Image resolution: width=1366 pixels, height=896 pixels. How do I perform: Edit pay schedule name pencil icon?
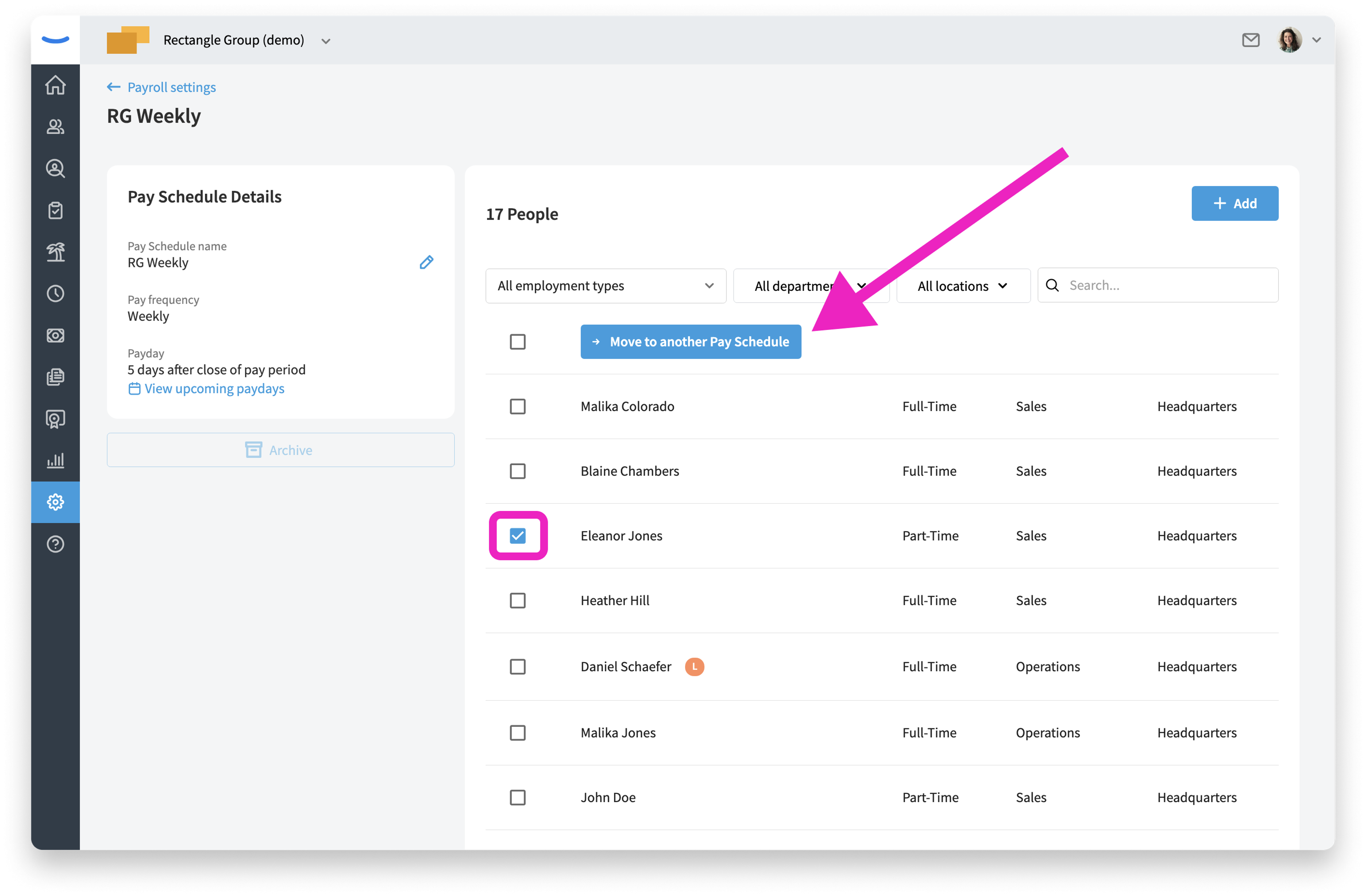(x=427, y=262)
